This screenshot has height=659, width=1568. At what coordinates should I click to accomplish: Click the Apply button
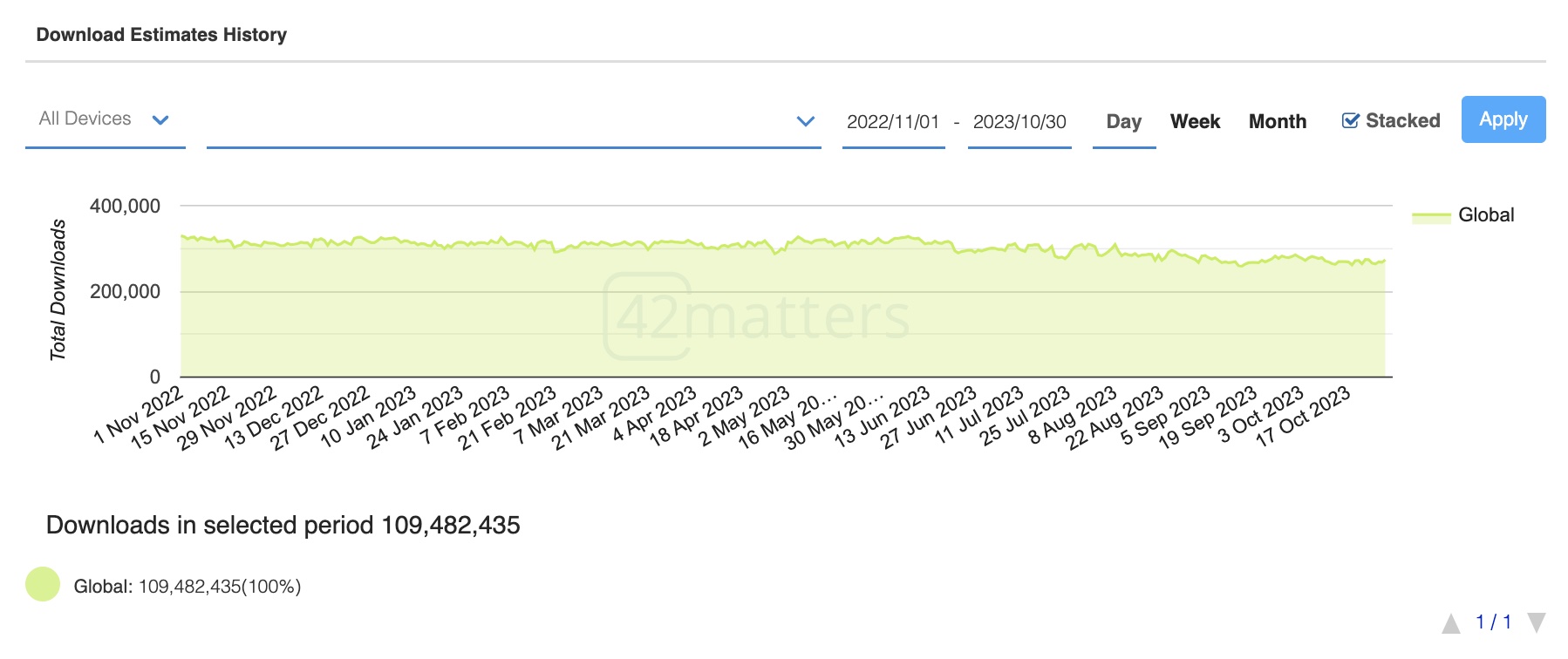[x=1503, y=119]
